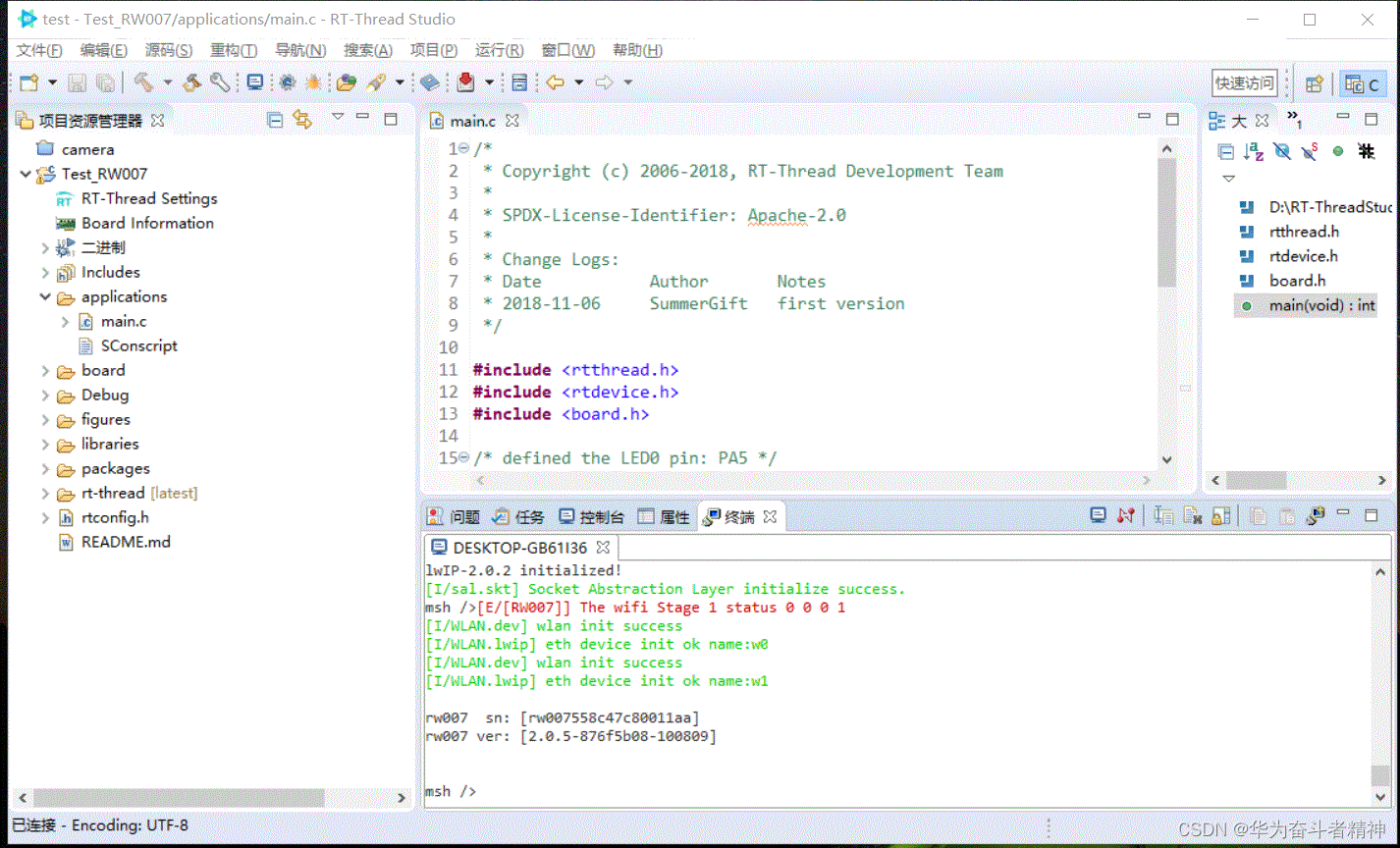Click the Search flashlight icon
Screen dimensions: 1400x848
point(376,83)
